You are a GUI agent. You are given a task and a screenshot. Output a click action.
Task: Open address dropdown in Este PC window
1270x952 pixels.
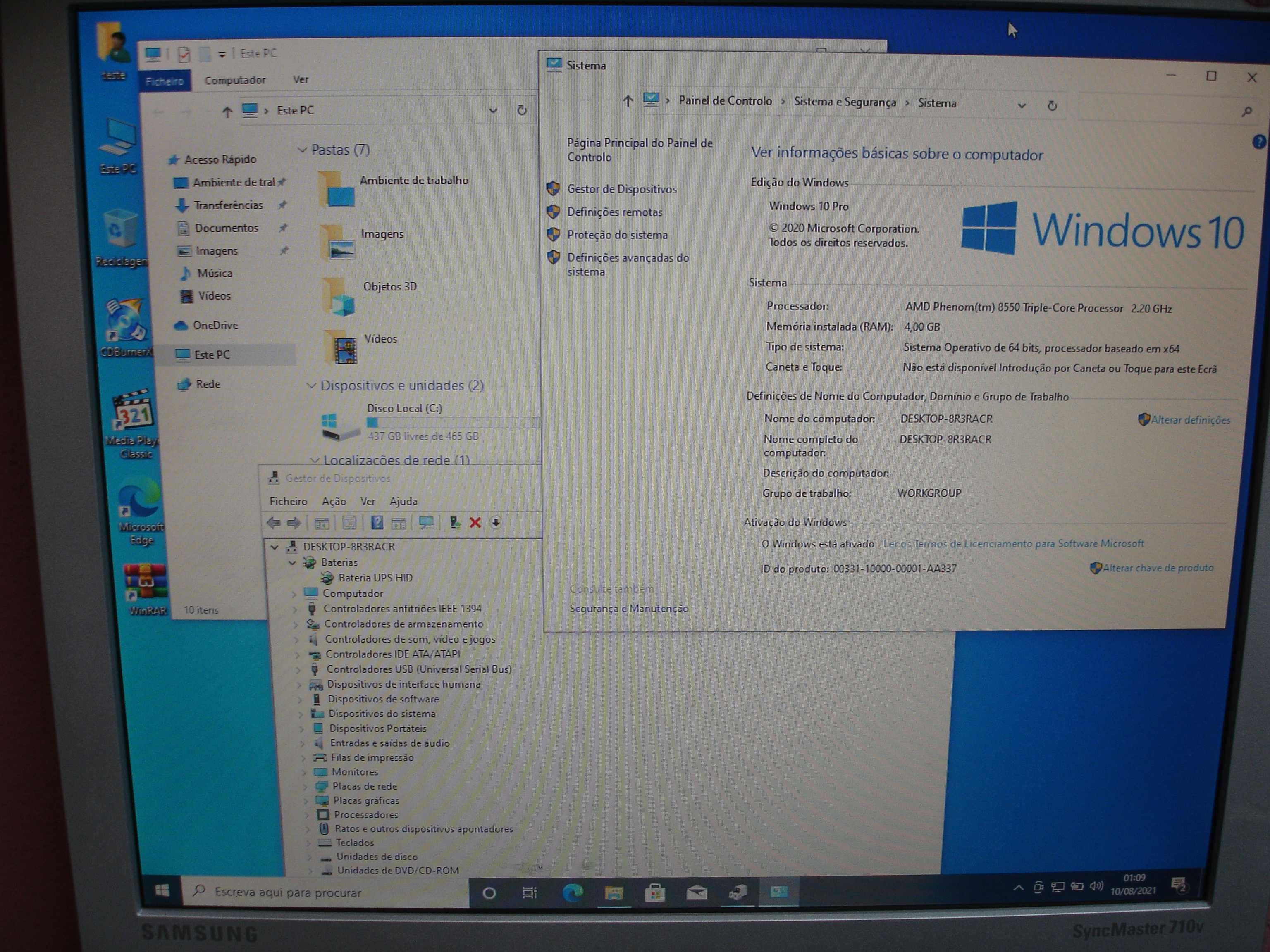pos(493,110)
